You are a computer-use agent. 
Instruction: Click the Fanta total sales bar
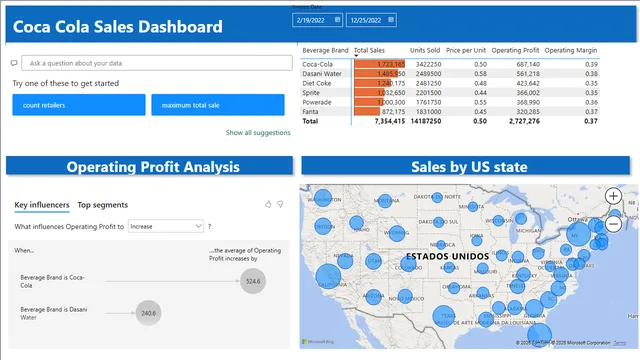367,111
